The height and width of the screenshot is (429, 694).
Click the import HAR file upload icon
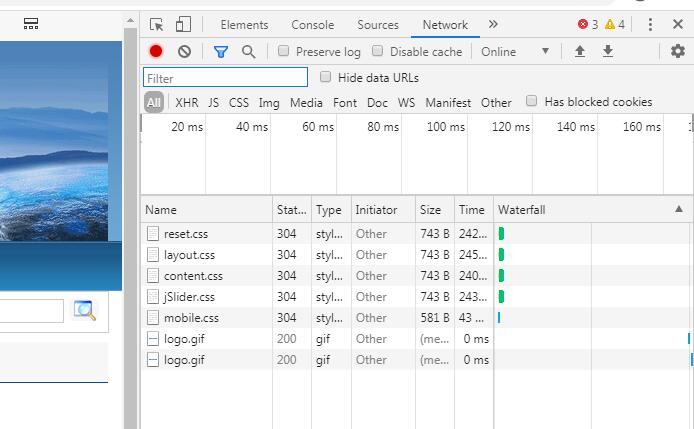click(x=579, y=52)
